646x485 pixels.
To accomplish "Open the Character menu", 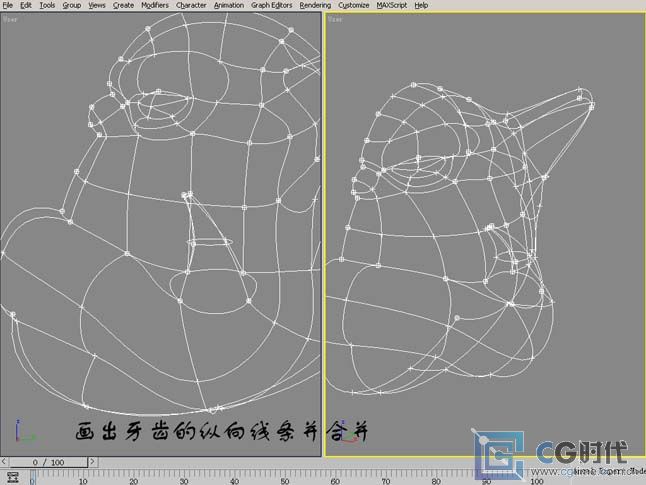I will 191,5.
